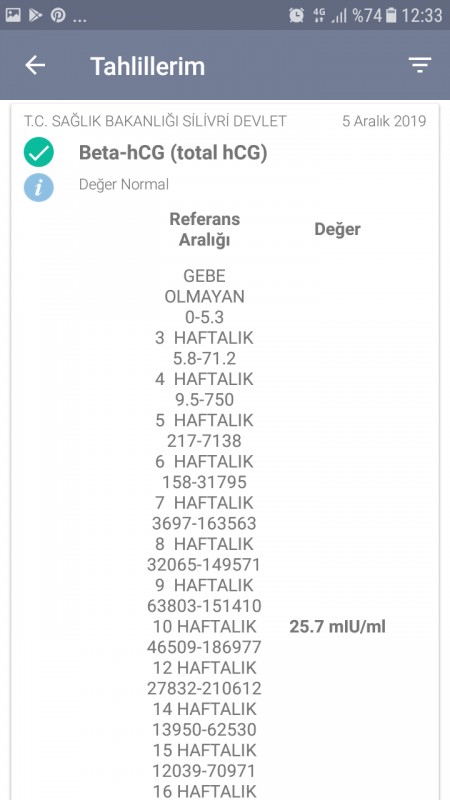Tap the green checkmark status icon

pyautogui.click(x=38, y=153)
